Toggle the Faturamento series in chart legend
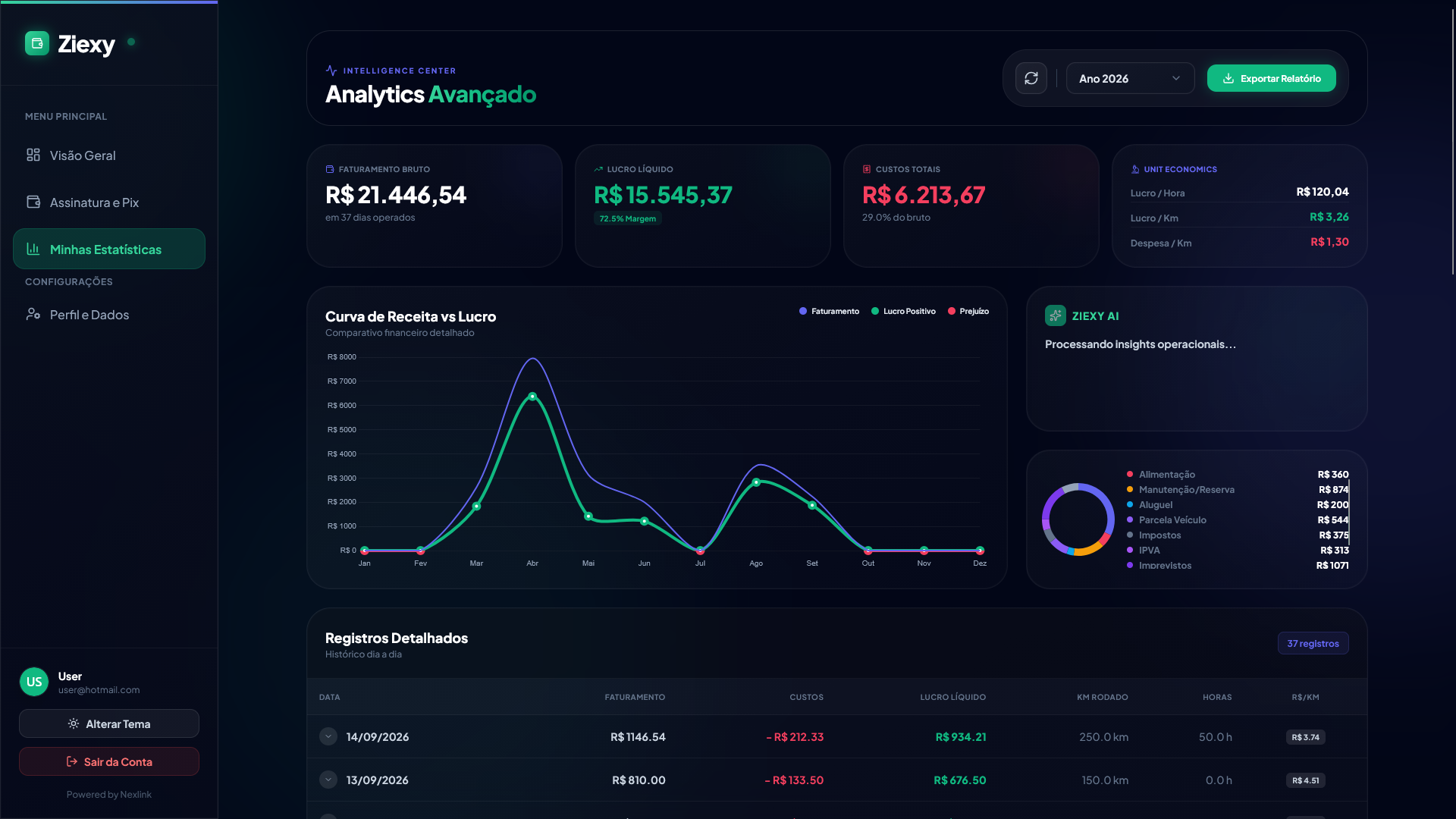Viewport: 1456px width, 819px height. click(x=829, y=311)
